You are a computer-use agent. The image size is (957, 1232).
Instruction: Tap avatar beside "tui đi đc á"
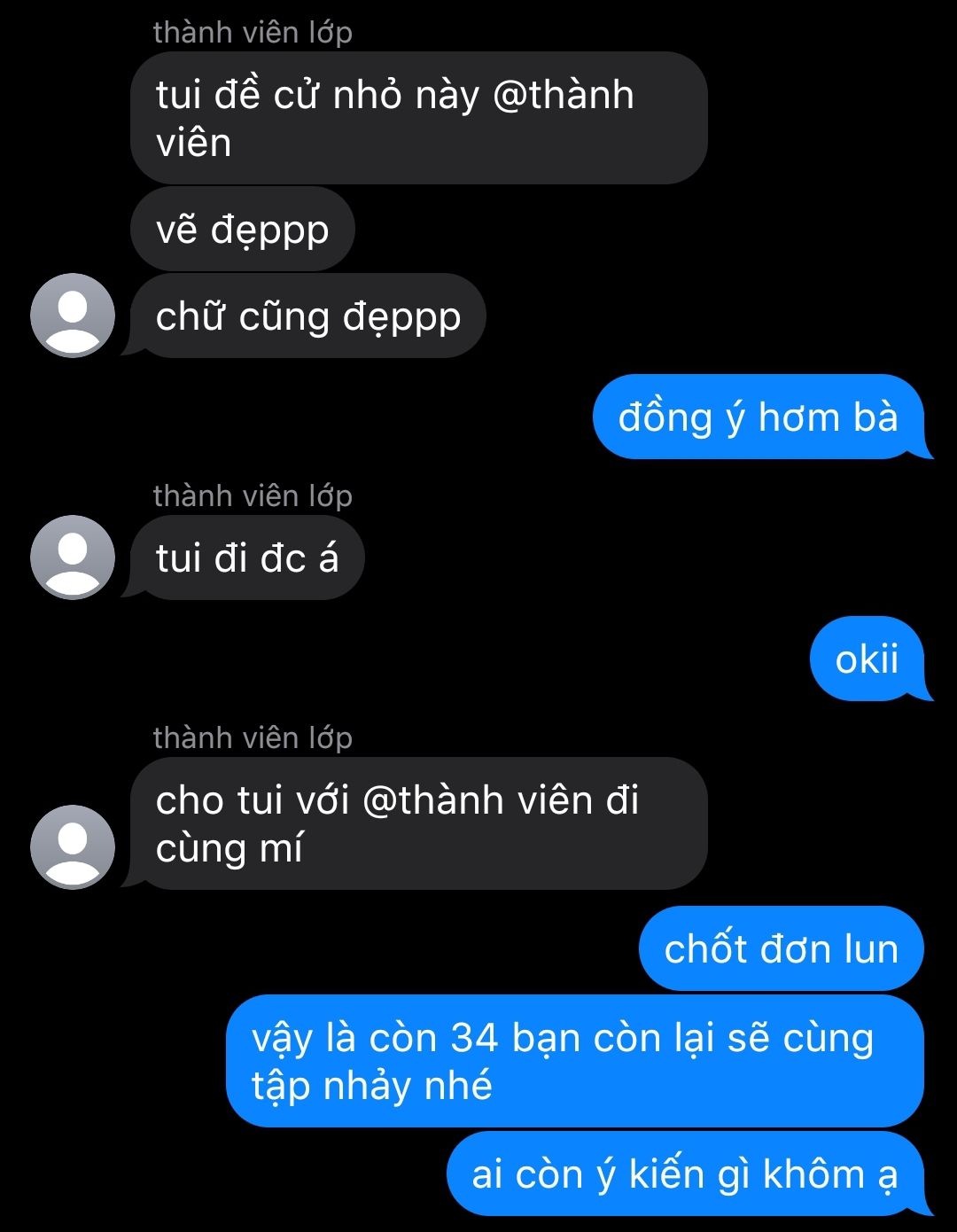pos(73,558)
